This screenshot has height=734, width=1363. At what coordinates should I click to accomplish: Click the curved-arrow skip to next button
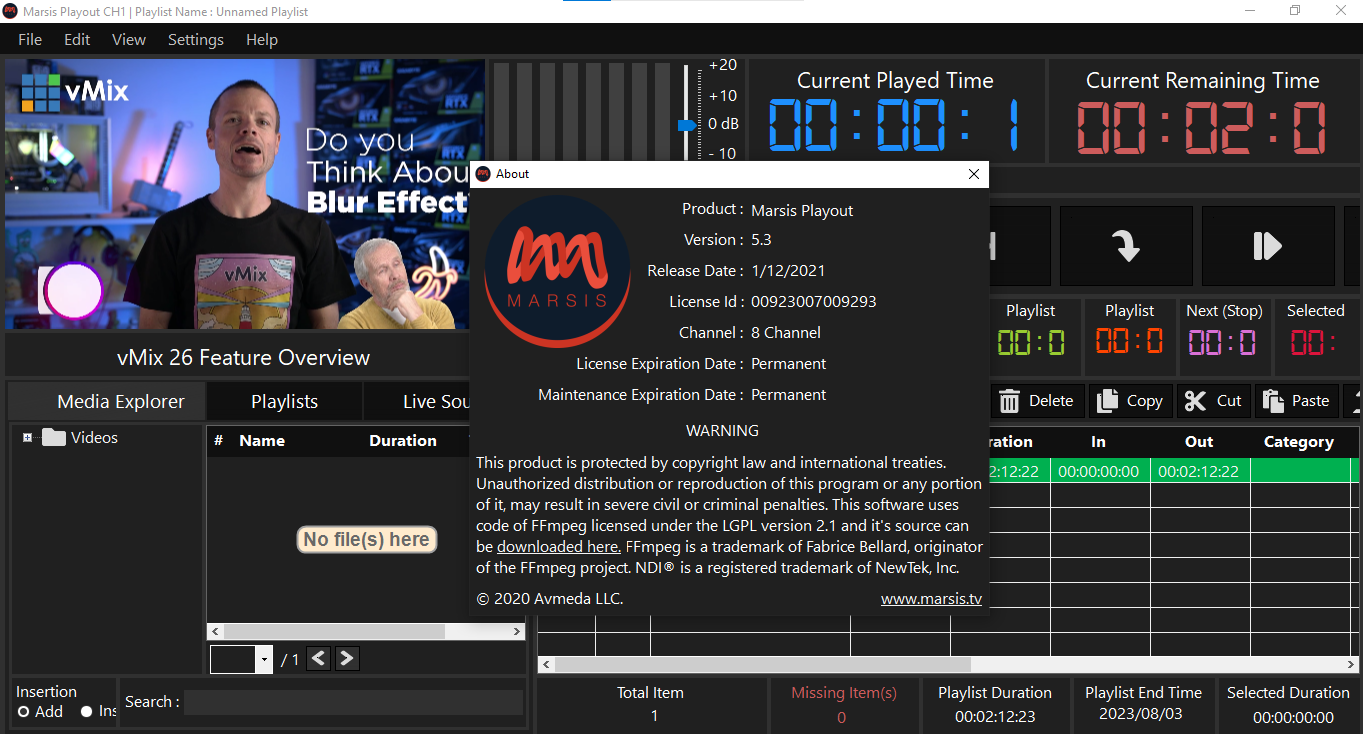coord(1126,246)
